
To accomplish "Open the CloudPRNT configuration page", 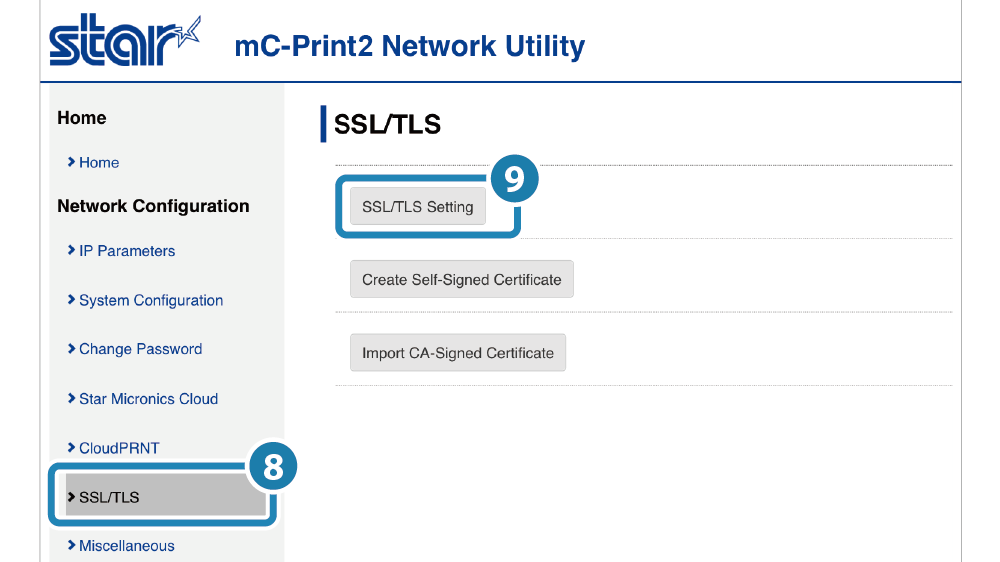I will 119,448.
